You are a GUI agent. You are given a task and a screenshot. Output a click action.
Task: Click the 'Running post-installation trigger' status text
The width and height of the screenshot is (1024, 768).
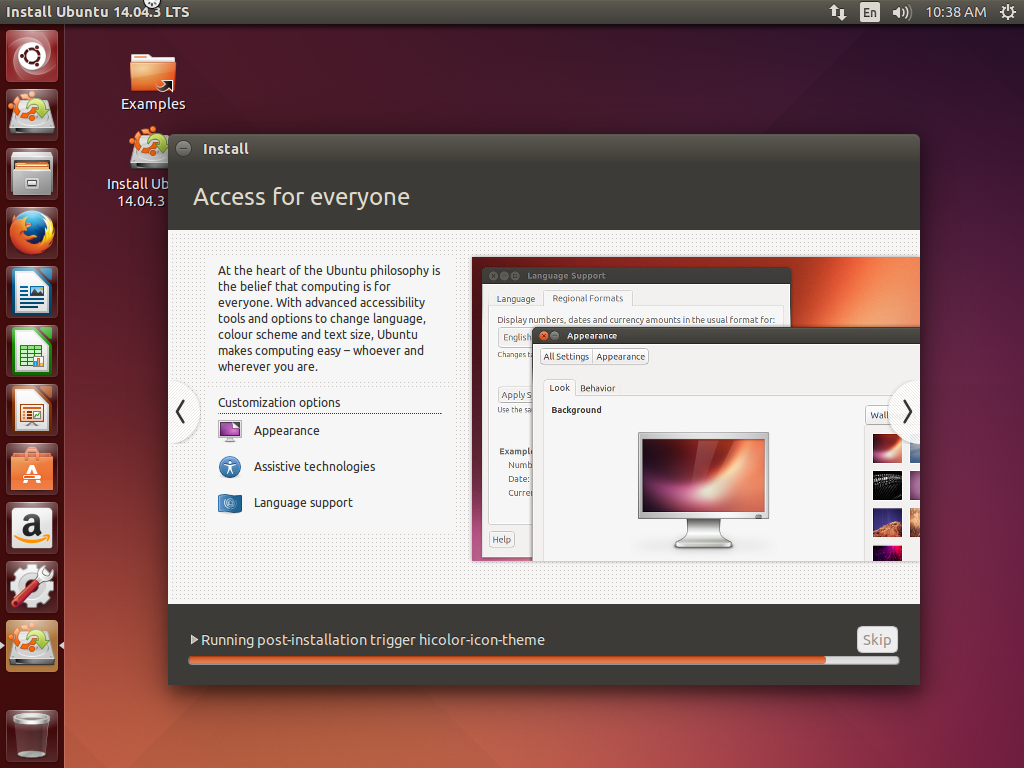click(373, 640)
